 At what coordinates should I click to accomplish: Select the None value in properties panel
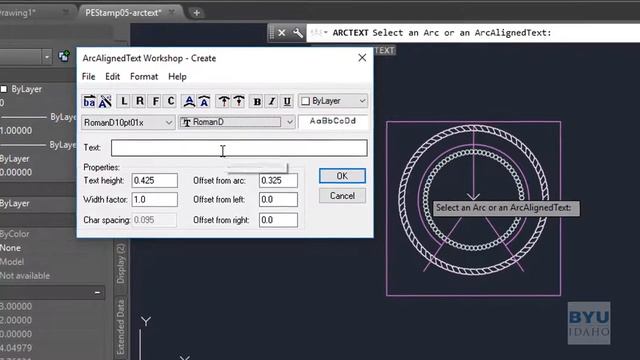click(x=10, y=248)
